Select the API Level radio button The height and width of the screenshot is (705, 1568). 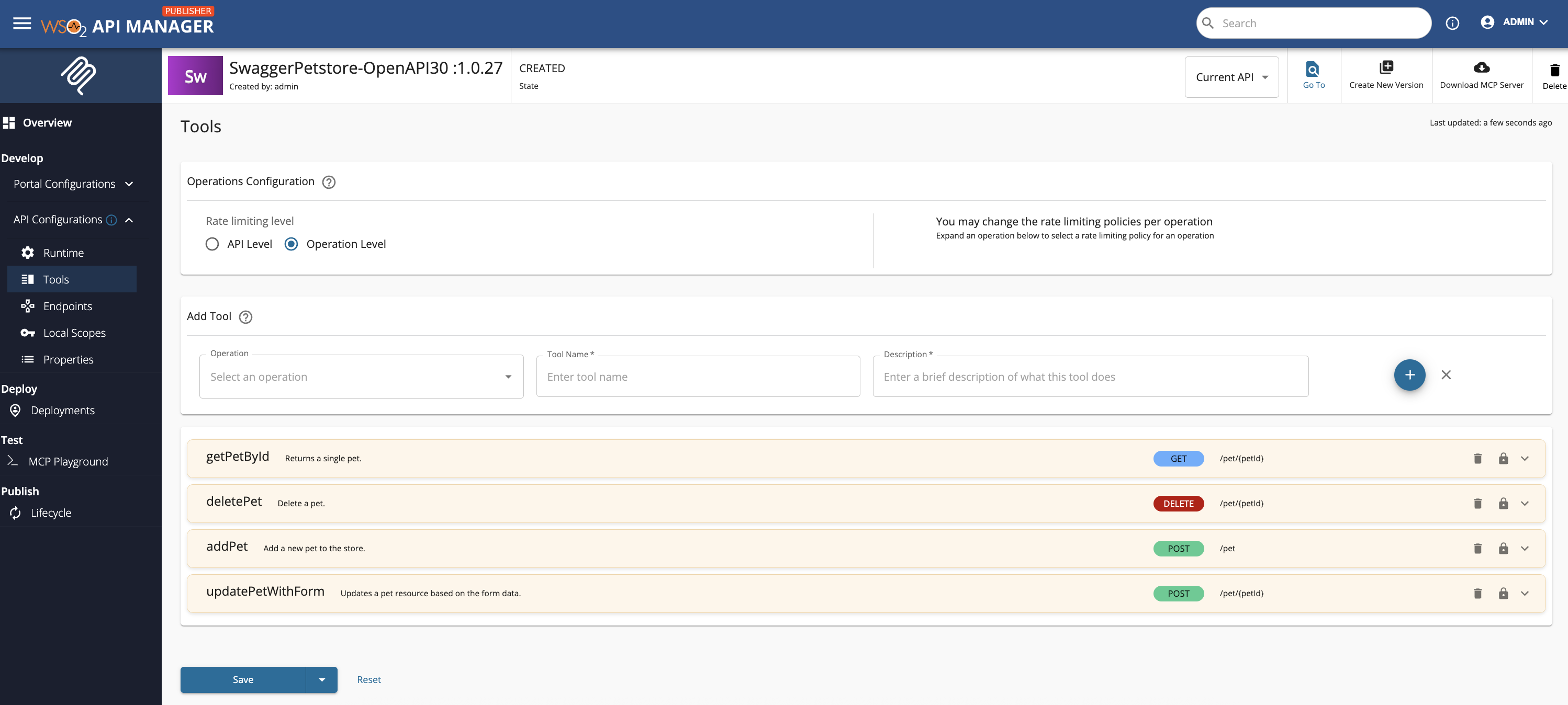pos(212,244)
